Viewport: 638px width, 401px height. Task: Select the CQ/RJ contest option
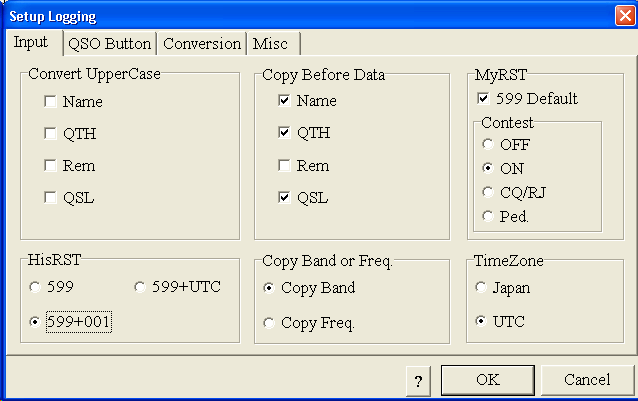coord(487,192)
